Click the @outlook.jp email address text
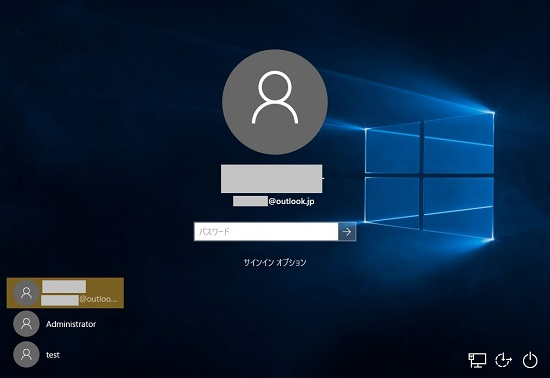 291,201
